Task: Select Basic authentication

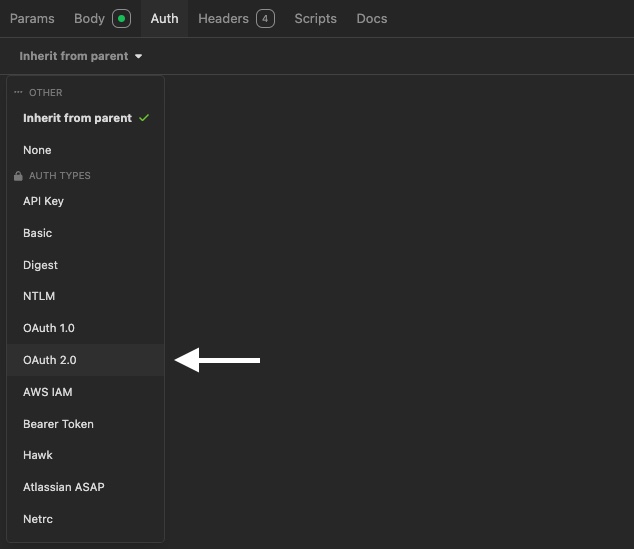Action: pos(38,233)
